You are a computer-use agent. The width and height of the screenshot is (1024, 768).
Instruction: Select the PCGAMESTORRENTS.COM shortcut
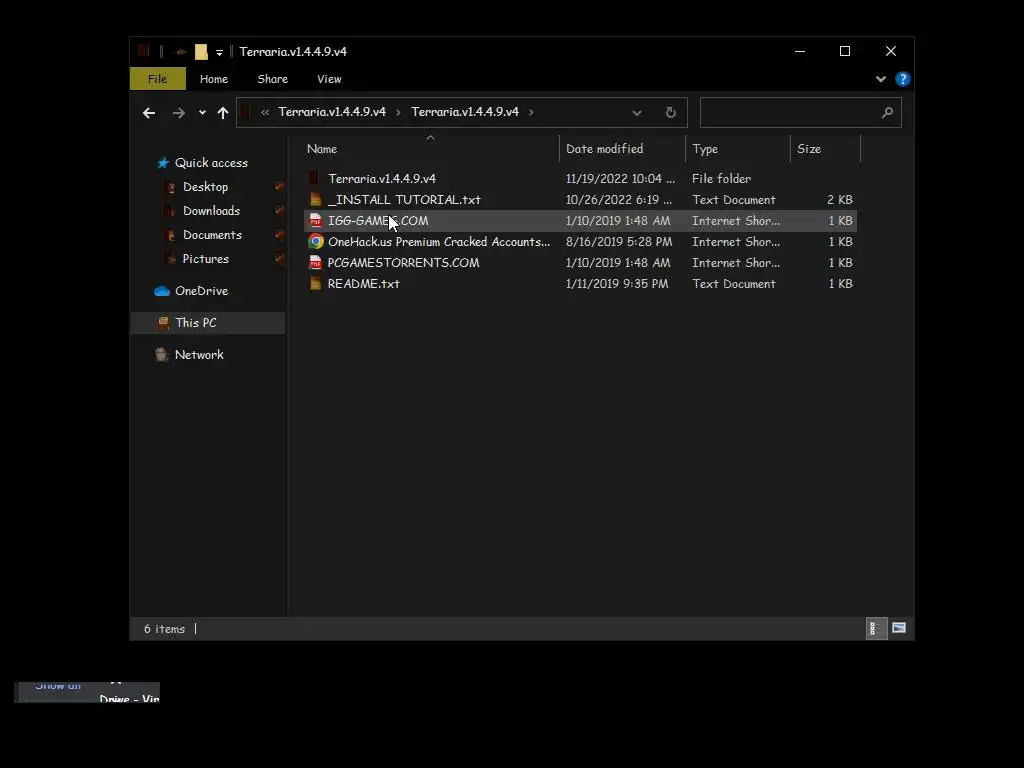[x=580, y=263]
